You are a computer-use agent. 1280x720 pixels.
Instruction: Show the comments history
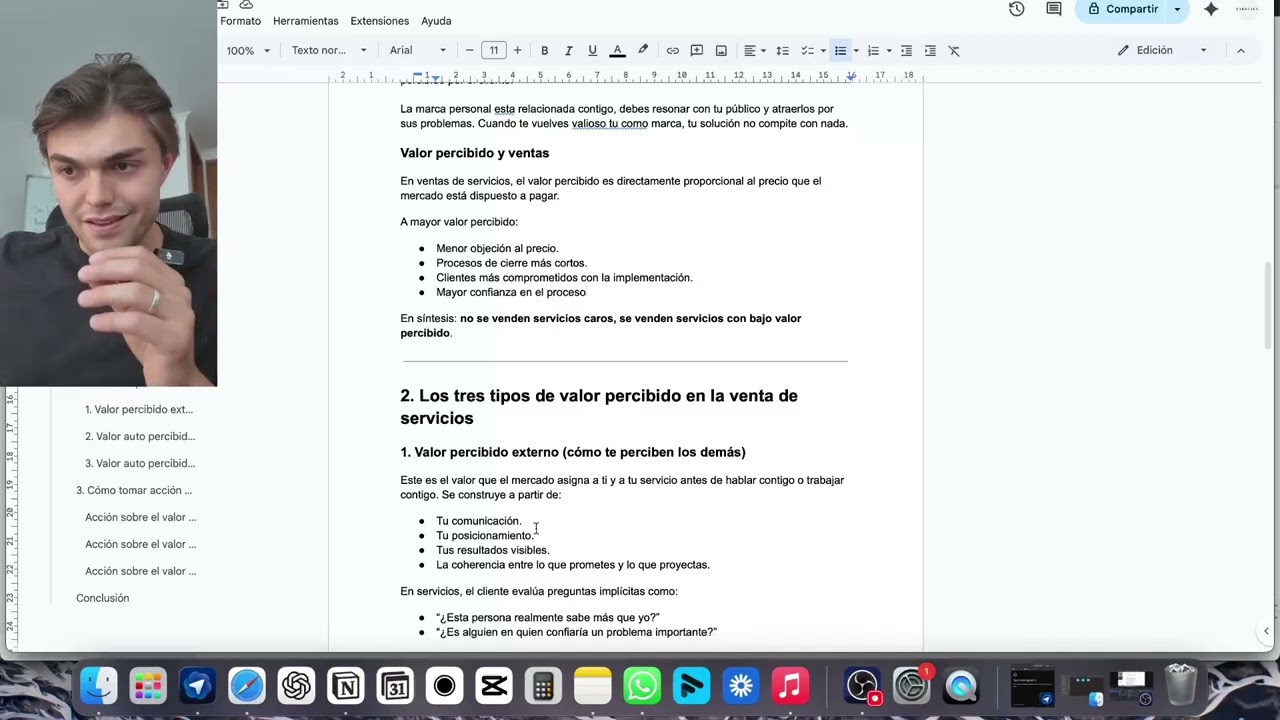(x=1054, y=9)
